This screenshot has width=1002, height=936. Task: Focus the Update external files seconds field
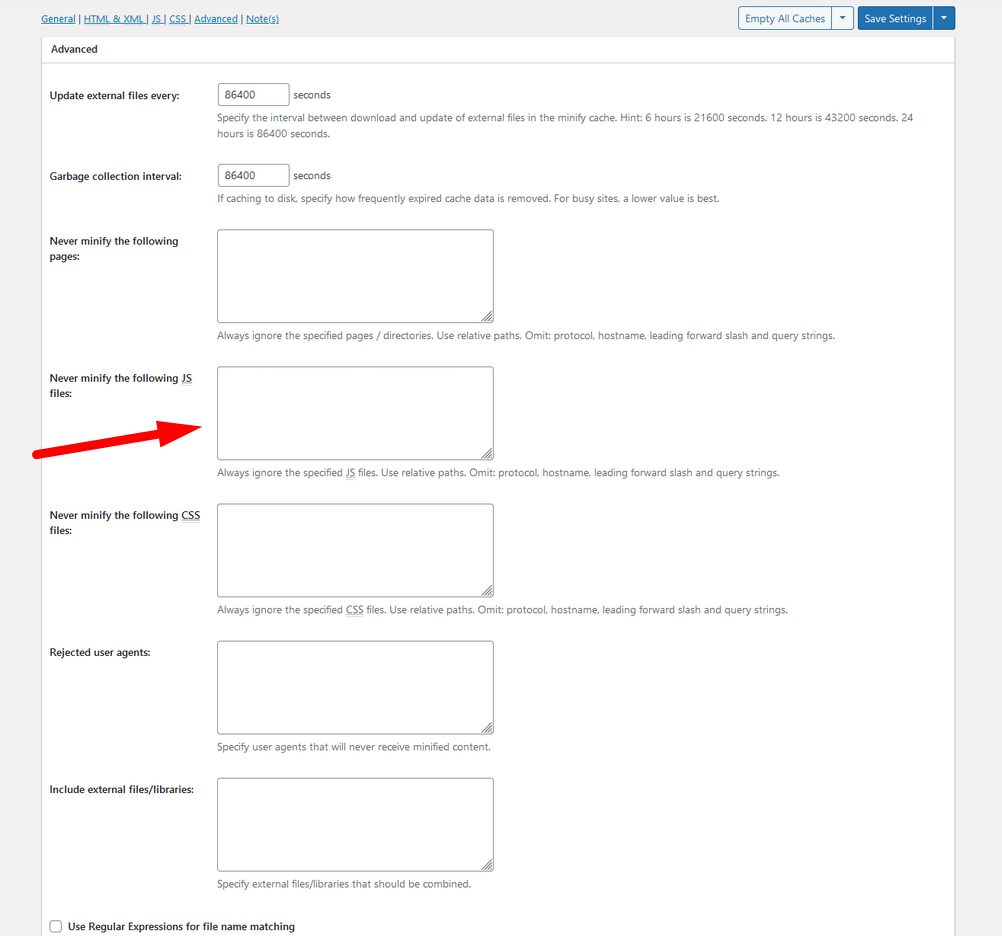point(253,95)
